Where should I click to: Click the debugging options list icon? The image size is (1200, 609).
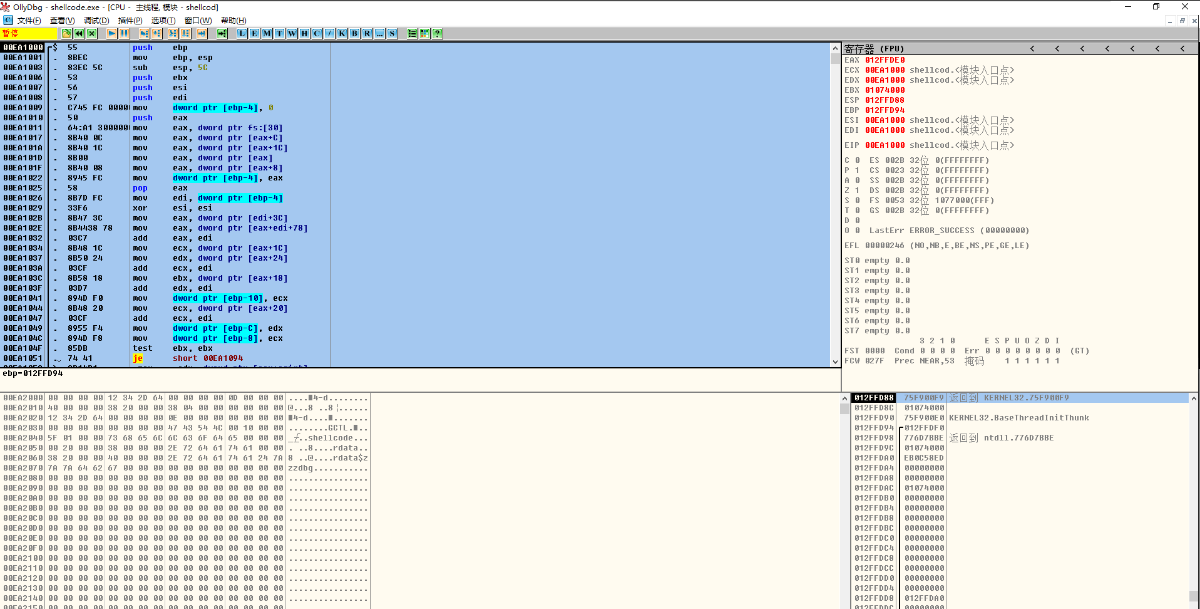412,33
